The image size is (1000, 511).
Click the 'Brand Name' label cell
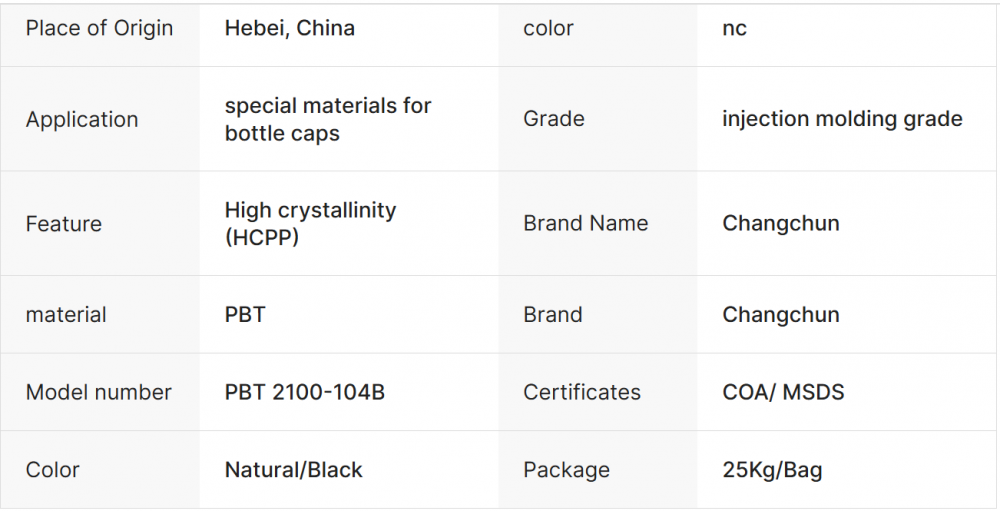586,223
